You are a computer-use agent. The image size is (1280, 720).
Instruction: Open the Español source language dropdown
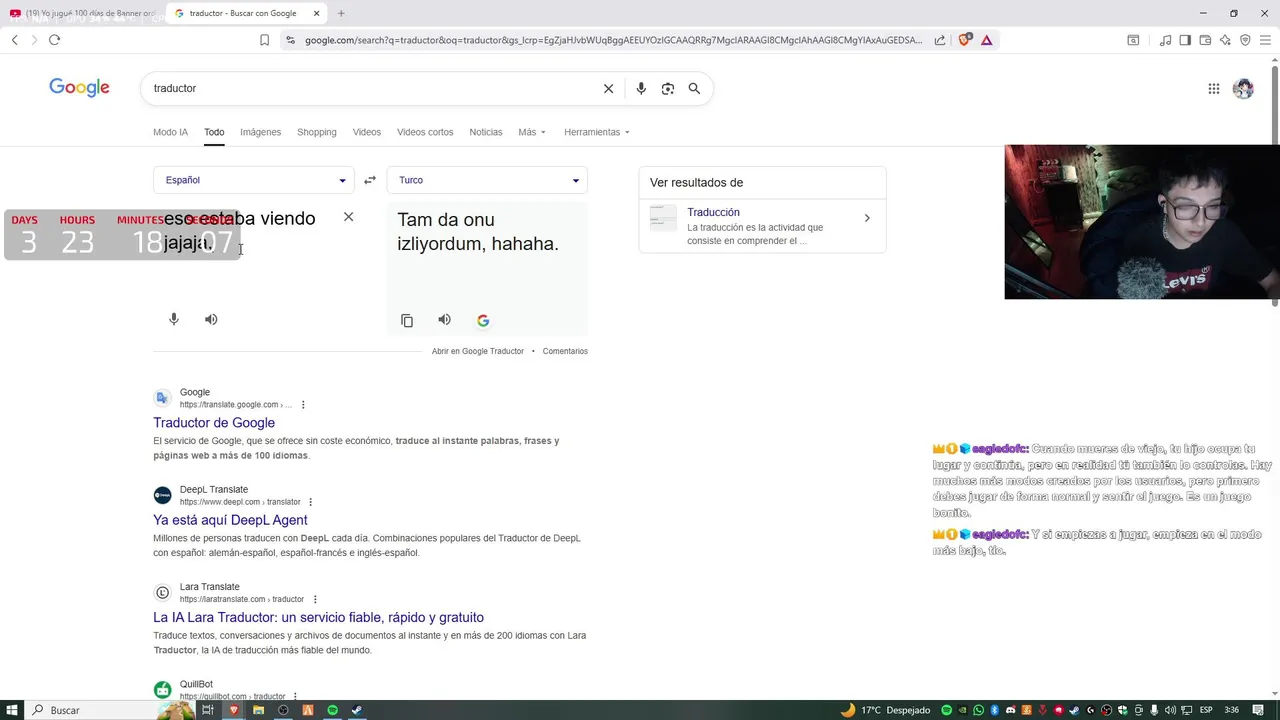pyautogui.click(x=254, y=180)
